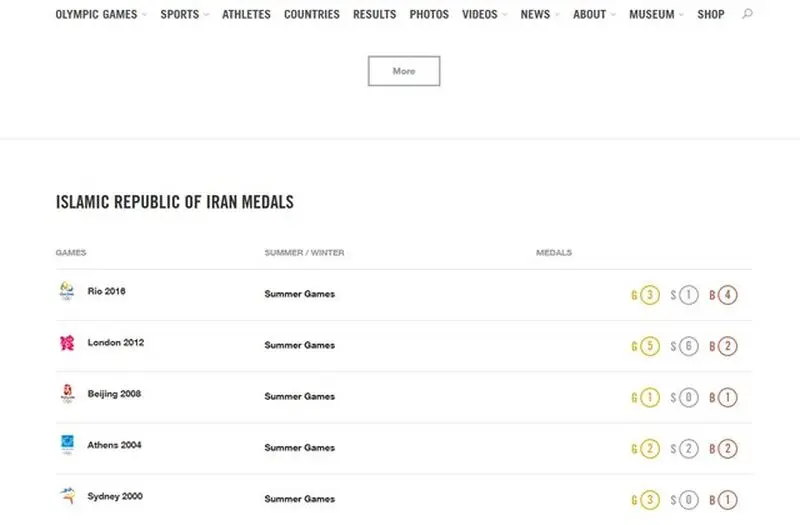Select Beijing 2008 silver medal circle

(688, 397)
